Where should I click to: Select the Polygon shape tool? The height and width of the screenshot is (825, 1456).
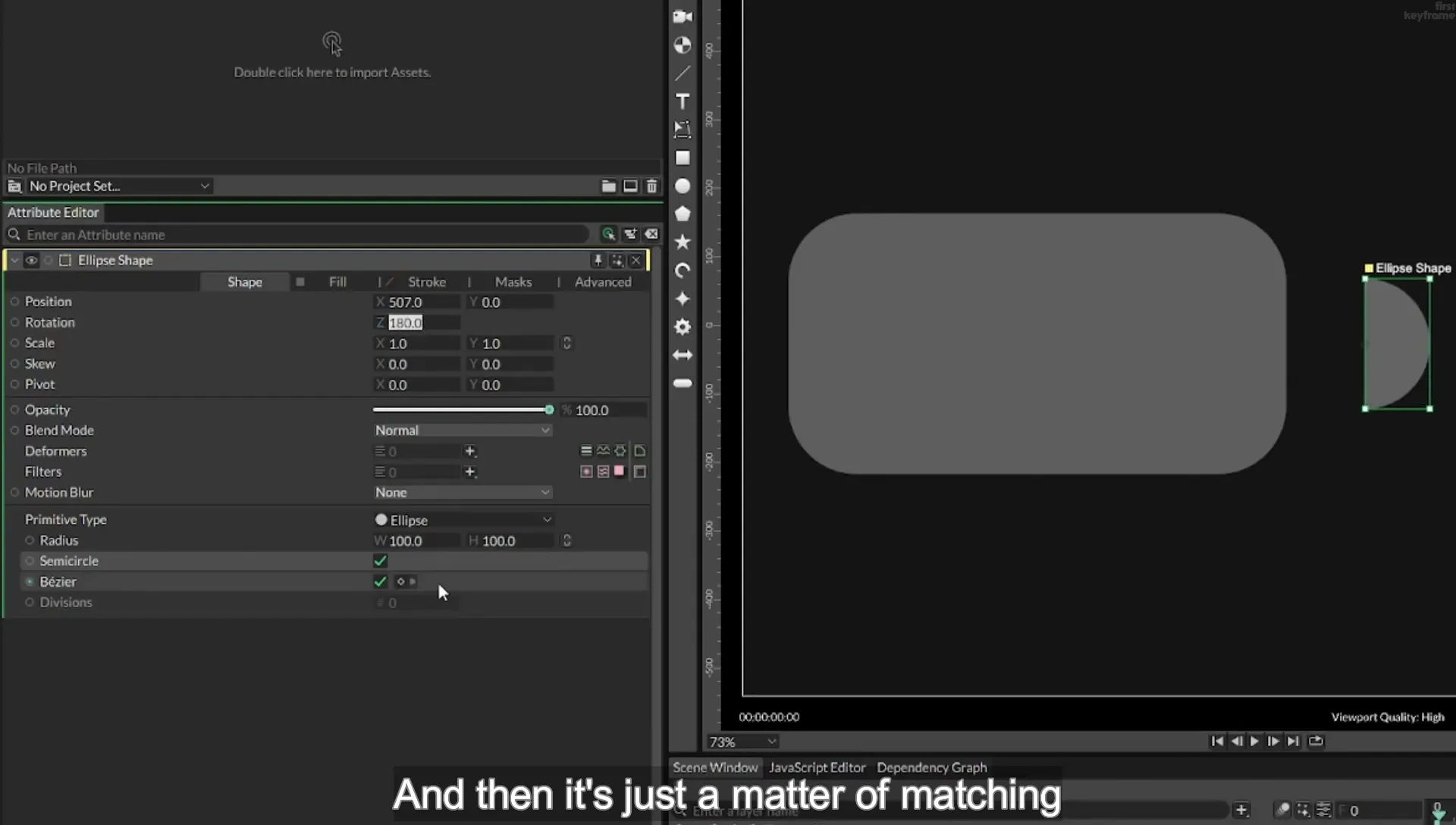682,214
